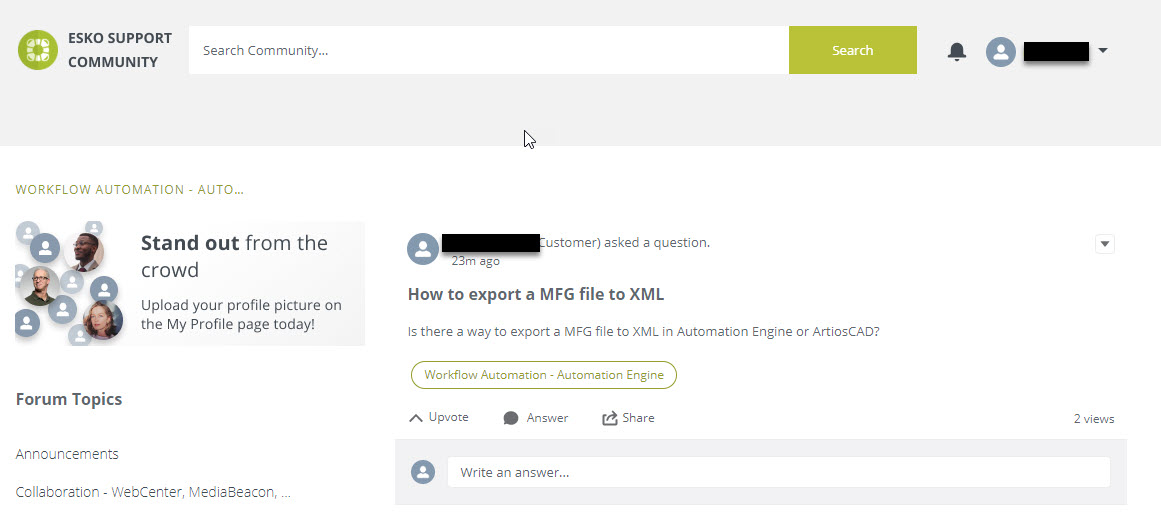
Task: Open the Announcements forum topic
Action: click(67, 454)
